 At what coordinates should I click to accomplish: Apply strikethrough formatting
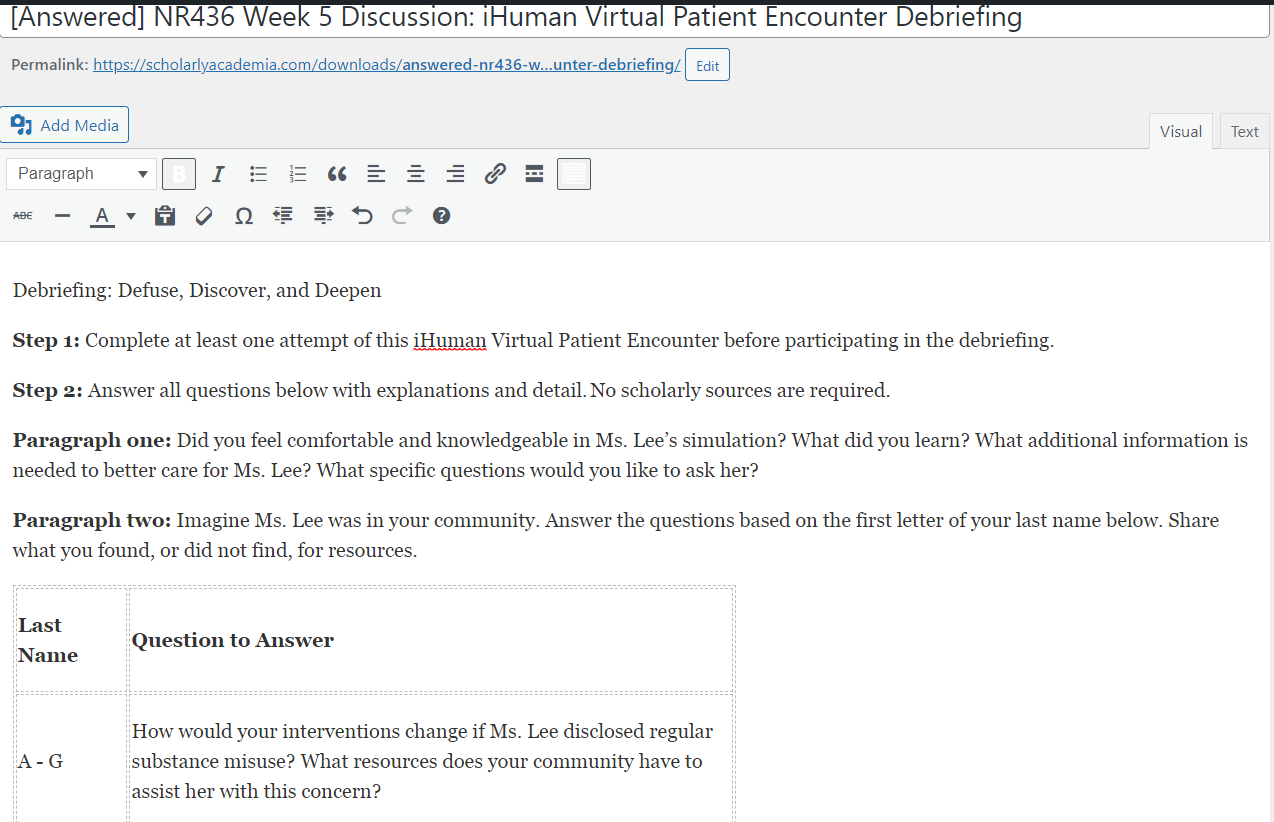point(23,216)
